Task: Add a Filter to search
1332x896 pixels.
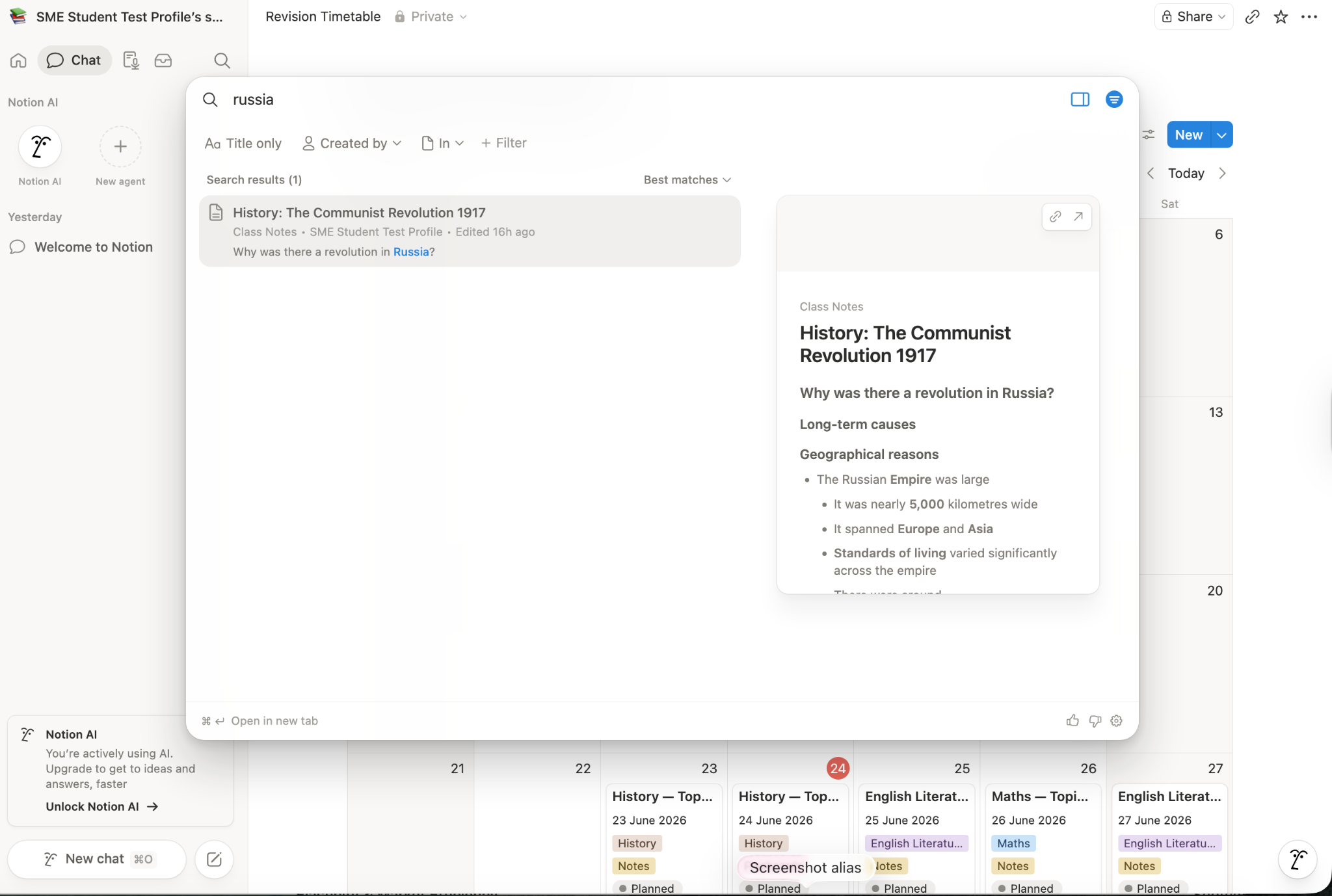Action: pos(504,143)
